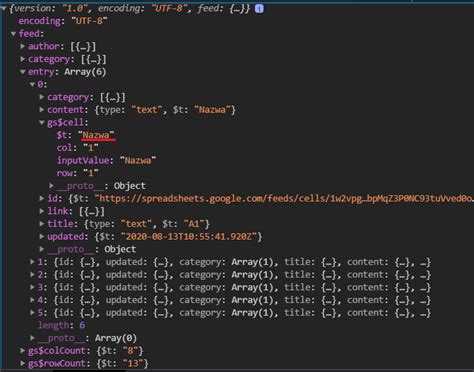
Task: Expand the category array inside entry 0
Action: pos(42,97)
